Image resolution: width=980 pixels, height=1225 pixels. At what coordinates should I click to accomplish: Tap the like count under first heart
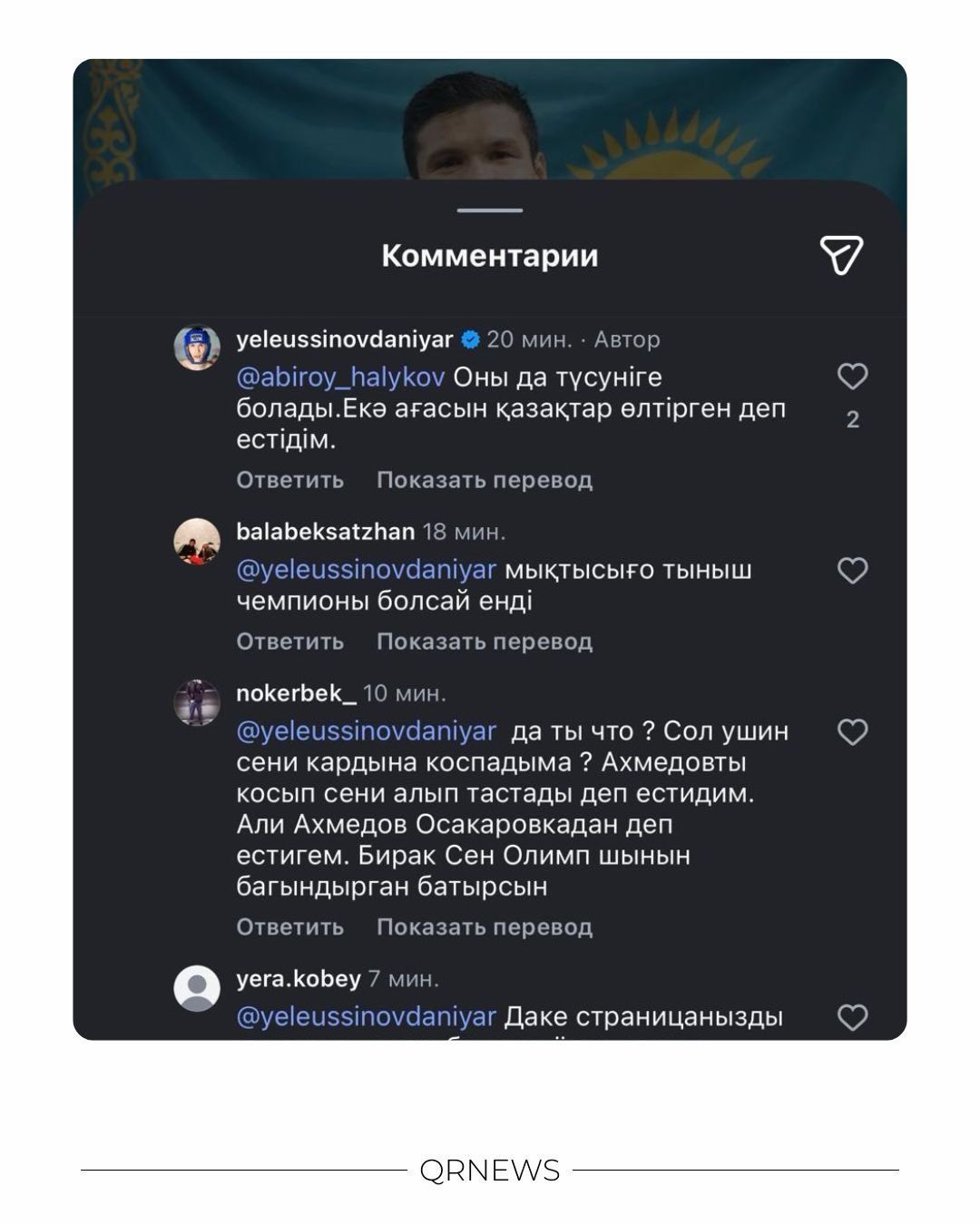852,420
